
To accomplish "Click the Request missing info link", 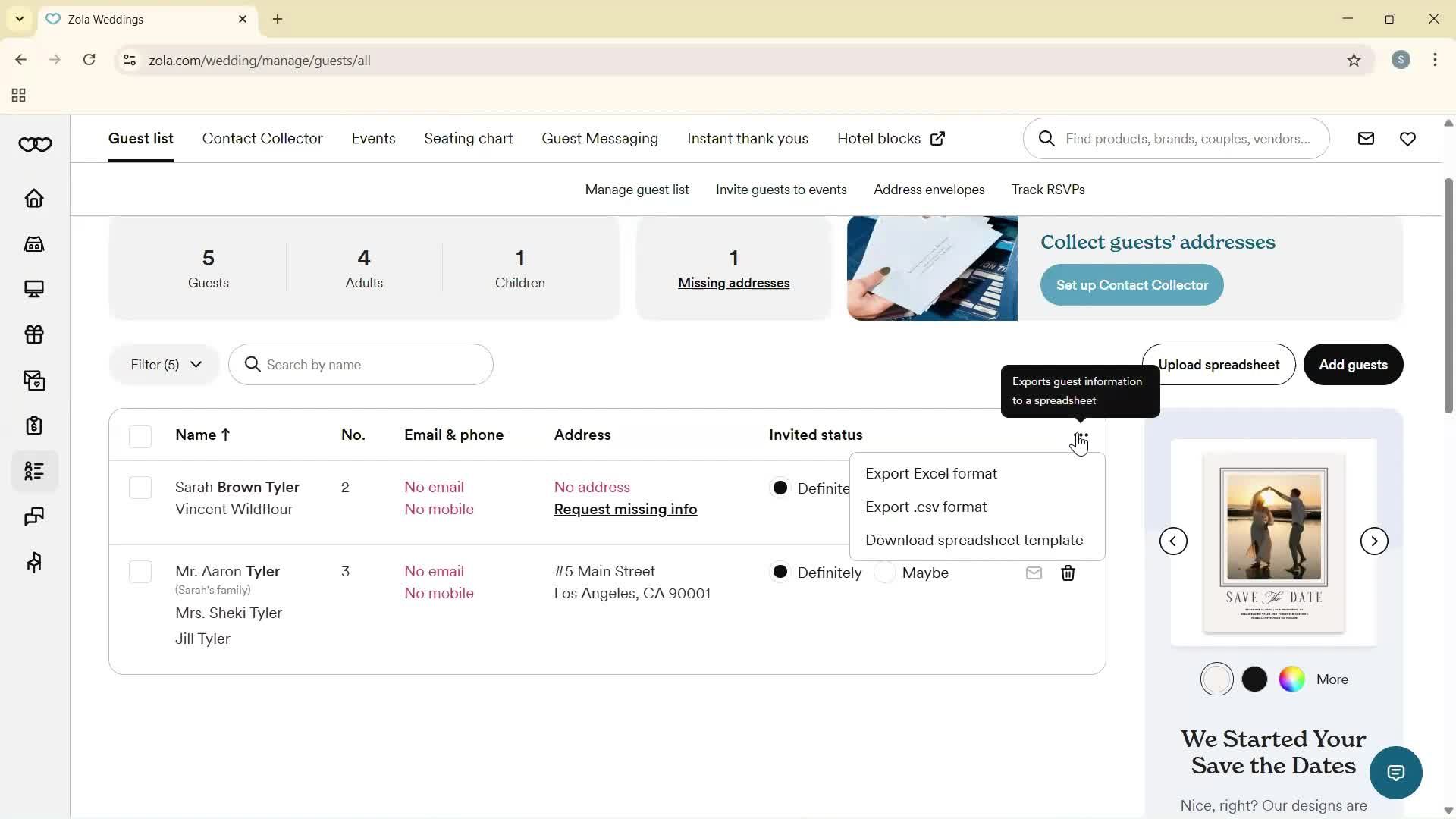I will click(x=625, y=509).
